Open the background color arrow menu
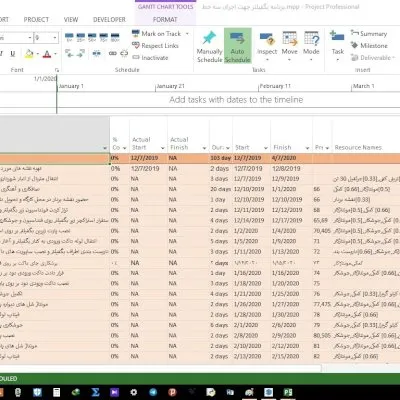The image size is (400, 400). [37, 54]
